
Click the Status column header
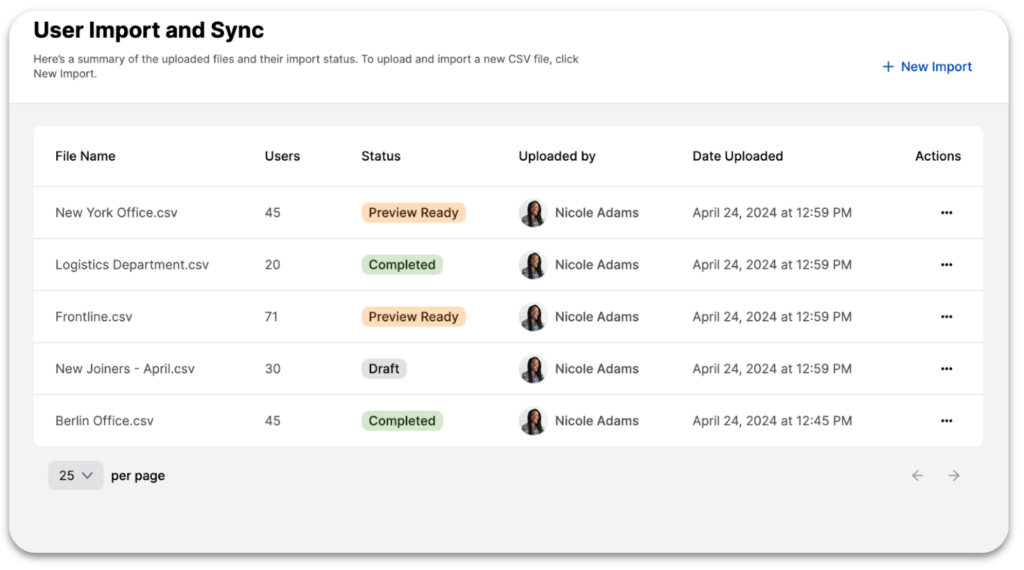click(381, 156)
